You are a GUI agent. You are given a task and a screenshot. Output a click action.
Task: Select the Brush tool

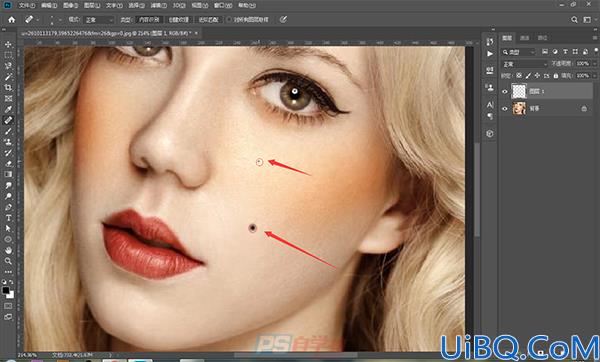(8, 131)
